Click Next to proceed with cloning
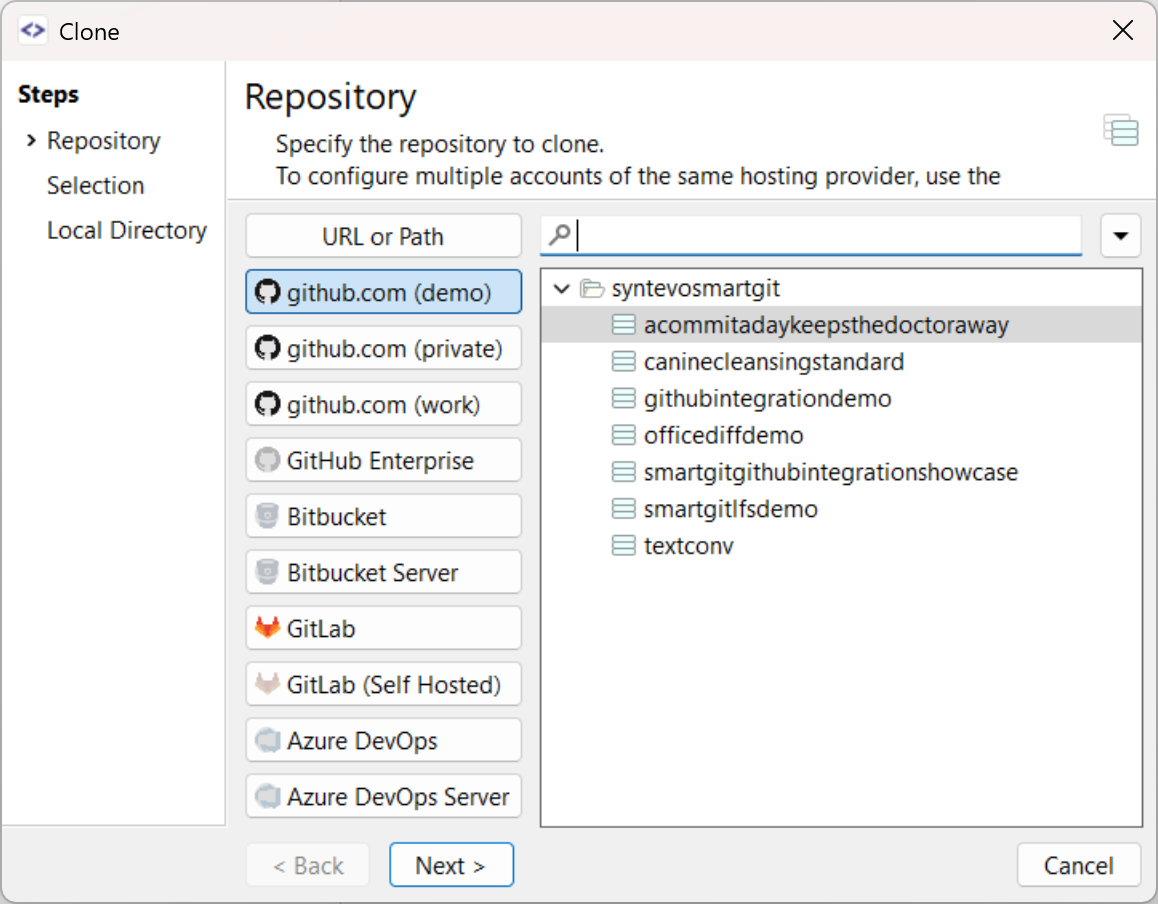This screenshot has height=904, width=1158. click(x=451, y=864)
